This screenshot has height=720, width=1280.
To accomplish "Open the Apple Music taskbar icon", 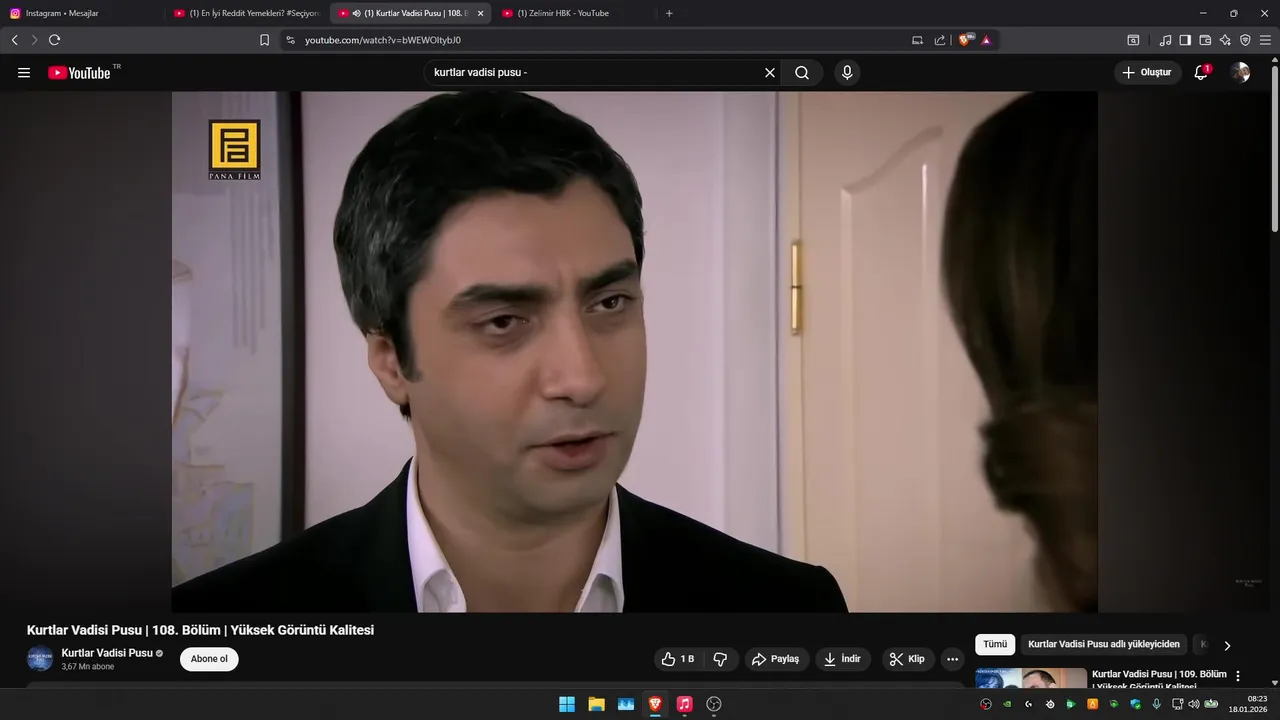I will tap(684, 704).
